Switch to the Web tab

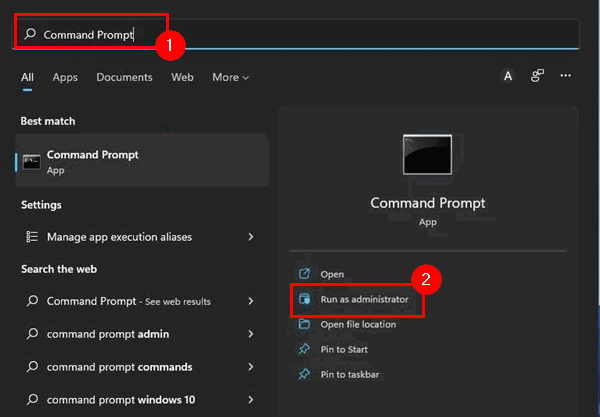tap(182, 77)
